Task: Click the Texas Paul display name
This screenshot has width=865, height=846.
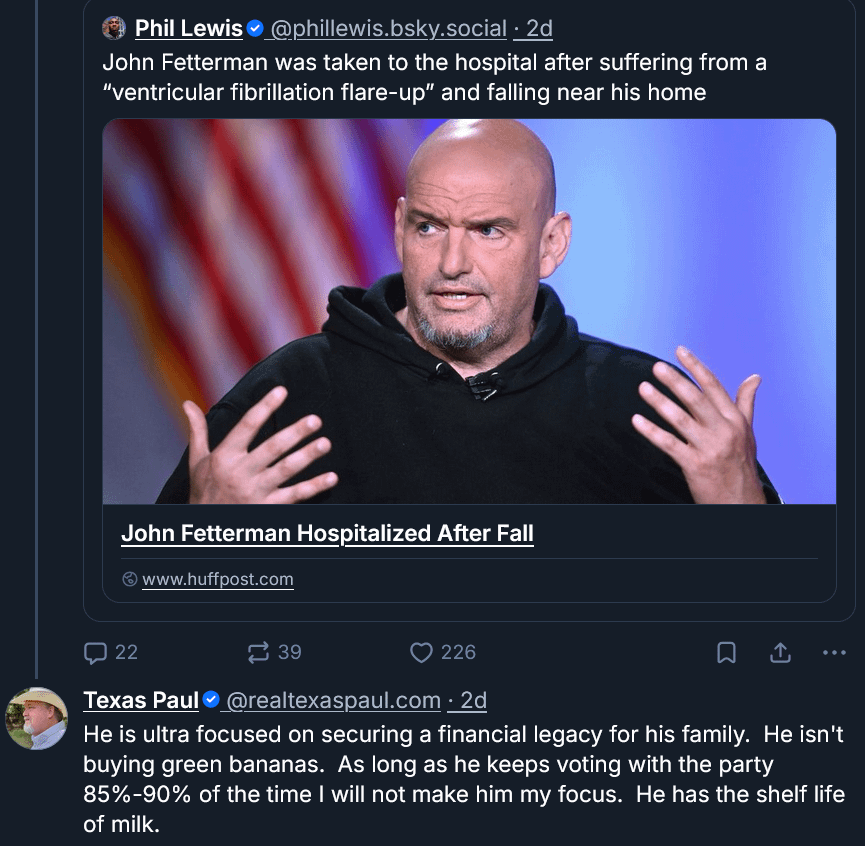Action: point(141,700)
